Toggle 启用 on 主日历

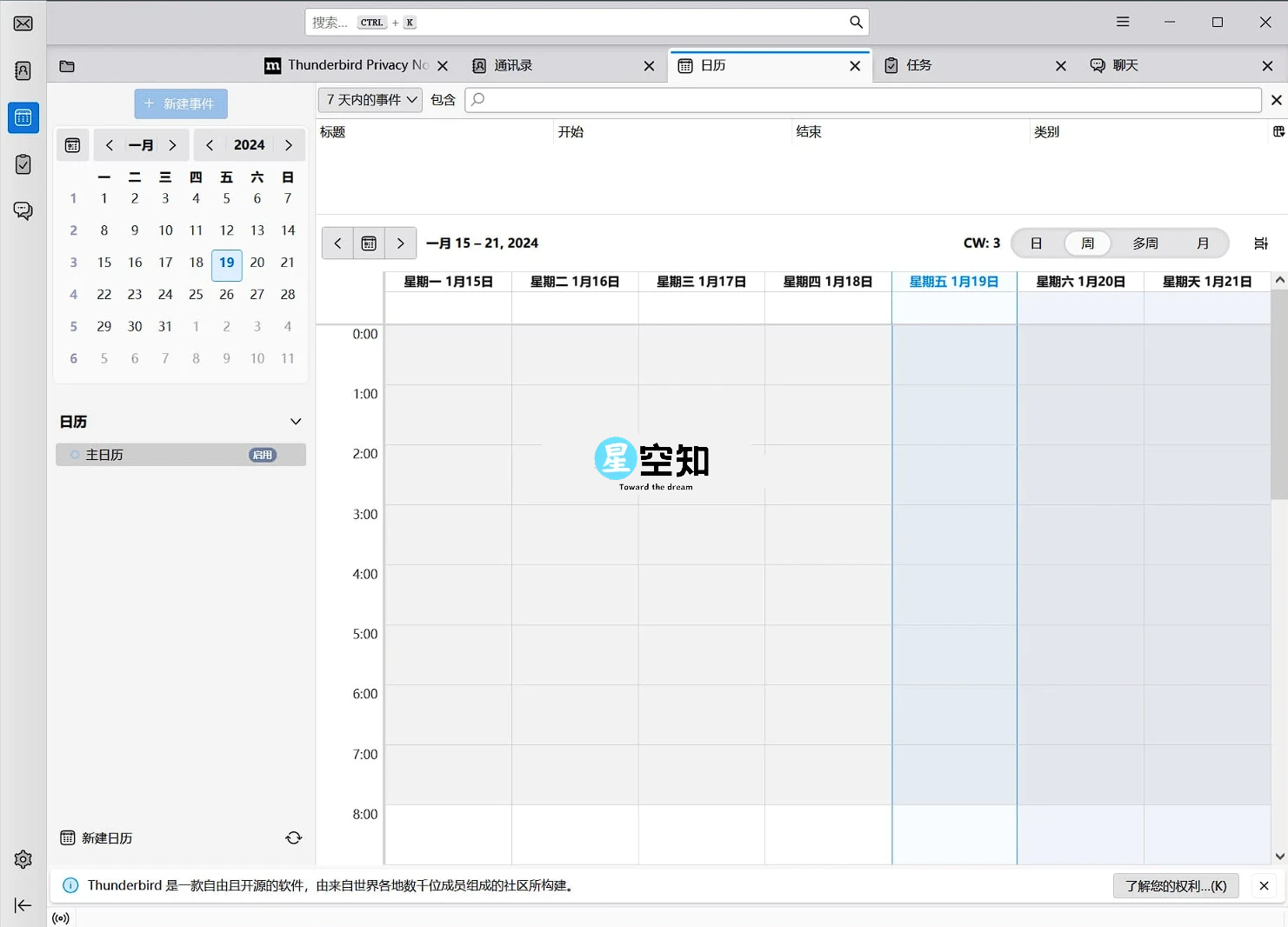262,454
